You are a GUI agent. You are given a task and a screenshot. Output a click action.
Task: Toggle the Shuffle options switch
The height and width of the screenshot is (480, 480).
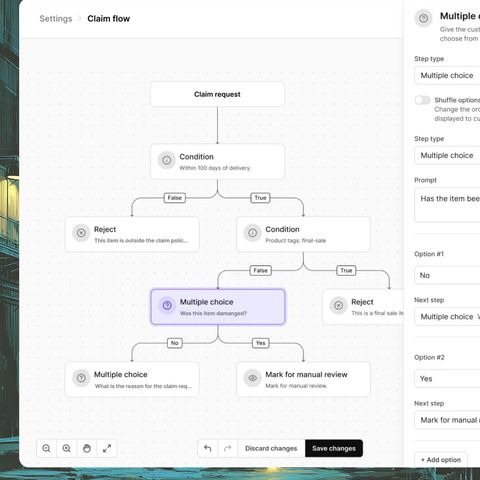click(422, 100)
